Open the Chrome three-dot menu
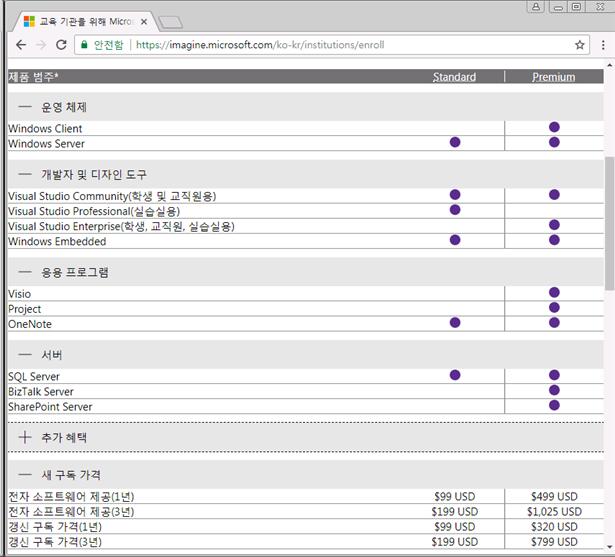This screenshot has height=557, width=615. coord(603,45)
